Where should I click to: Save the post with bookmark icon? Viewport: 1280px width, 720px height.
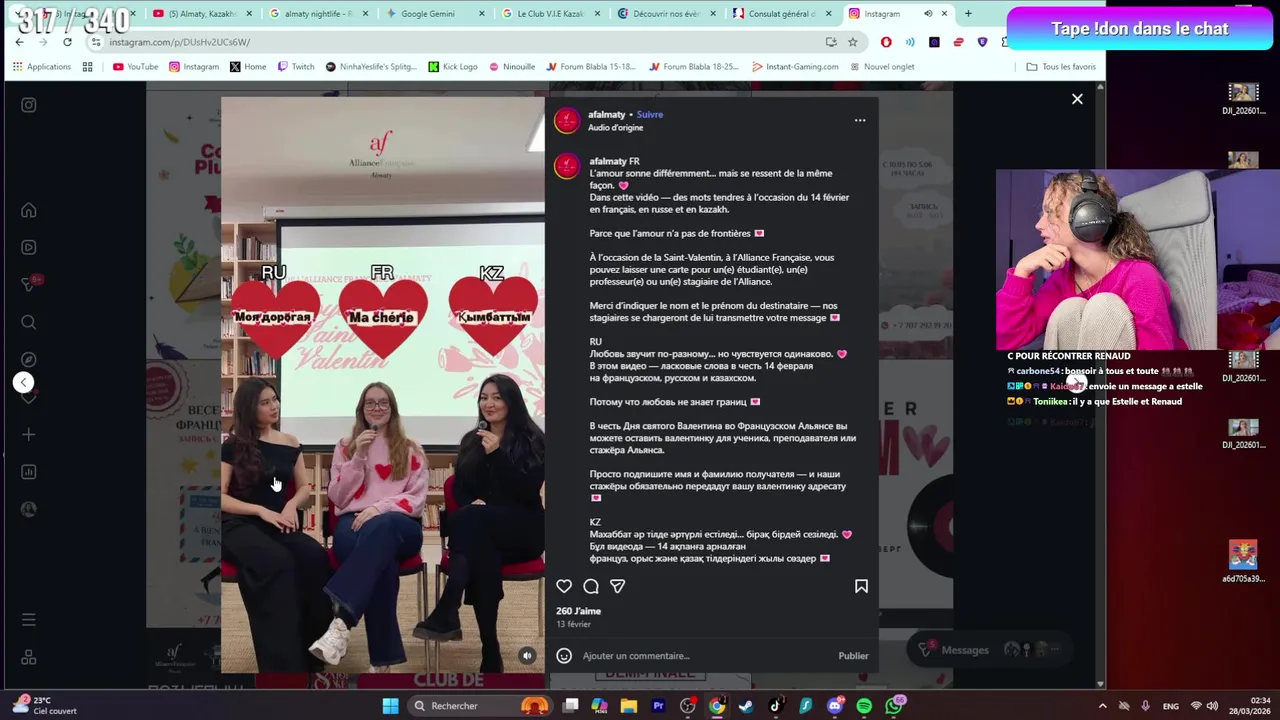click(x=861, y=586)
